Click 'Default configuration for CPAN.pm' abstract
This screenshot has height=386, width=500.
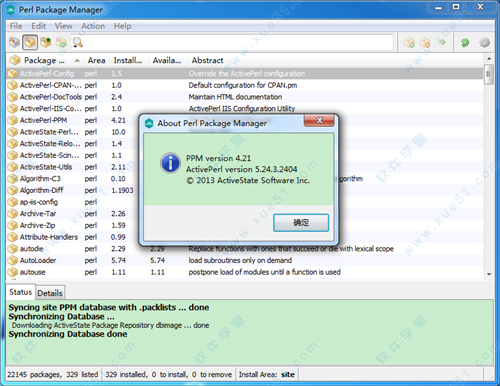243,85
